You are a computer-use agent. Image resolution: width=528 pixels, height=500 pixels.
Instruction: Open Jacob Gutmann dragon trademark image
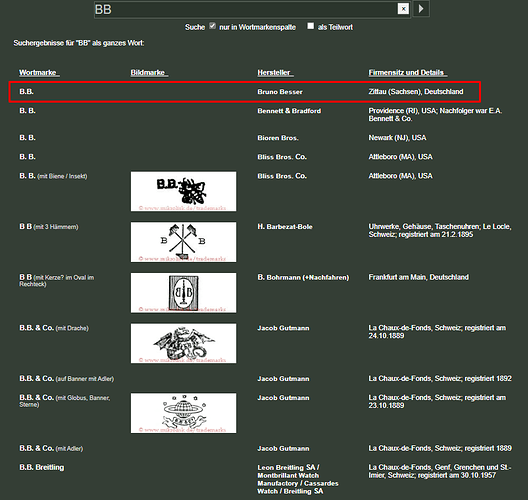tap(184, 343)
